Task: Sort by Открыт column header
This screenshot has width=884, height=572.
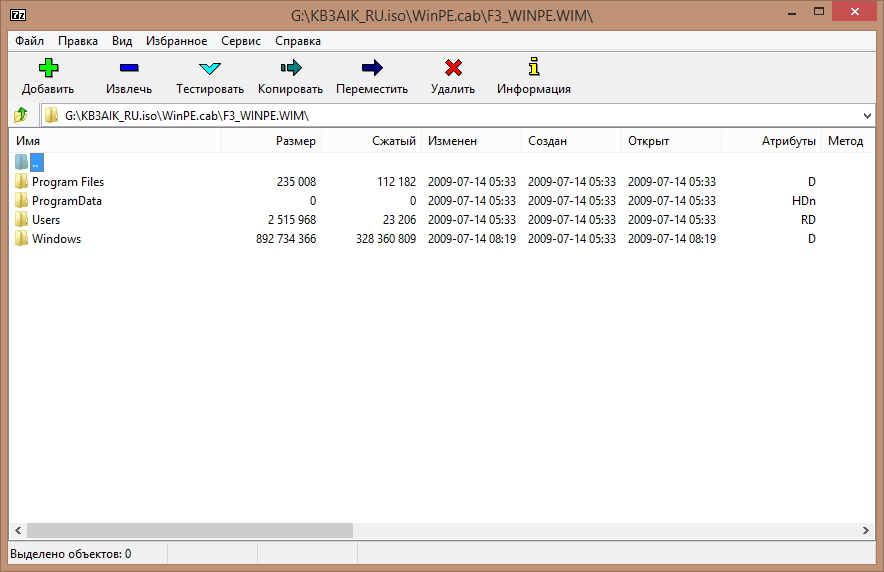Action: pos(671,141)
